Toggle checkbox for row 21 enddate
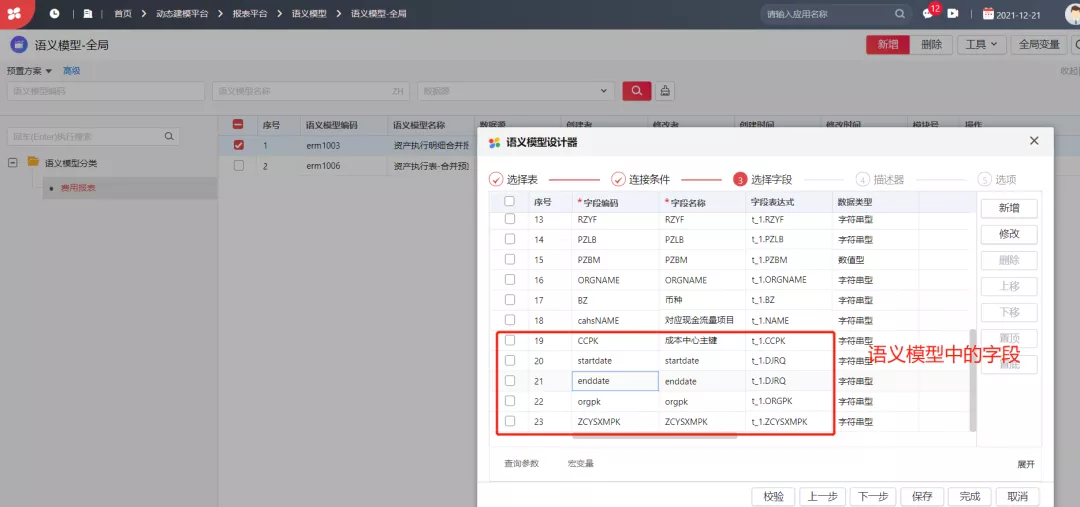 [x=510, y=380]
